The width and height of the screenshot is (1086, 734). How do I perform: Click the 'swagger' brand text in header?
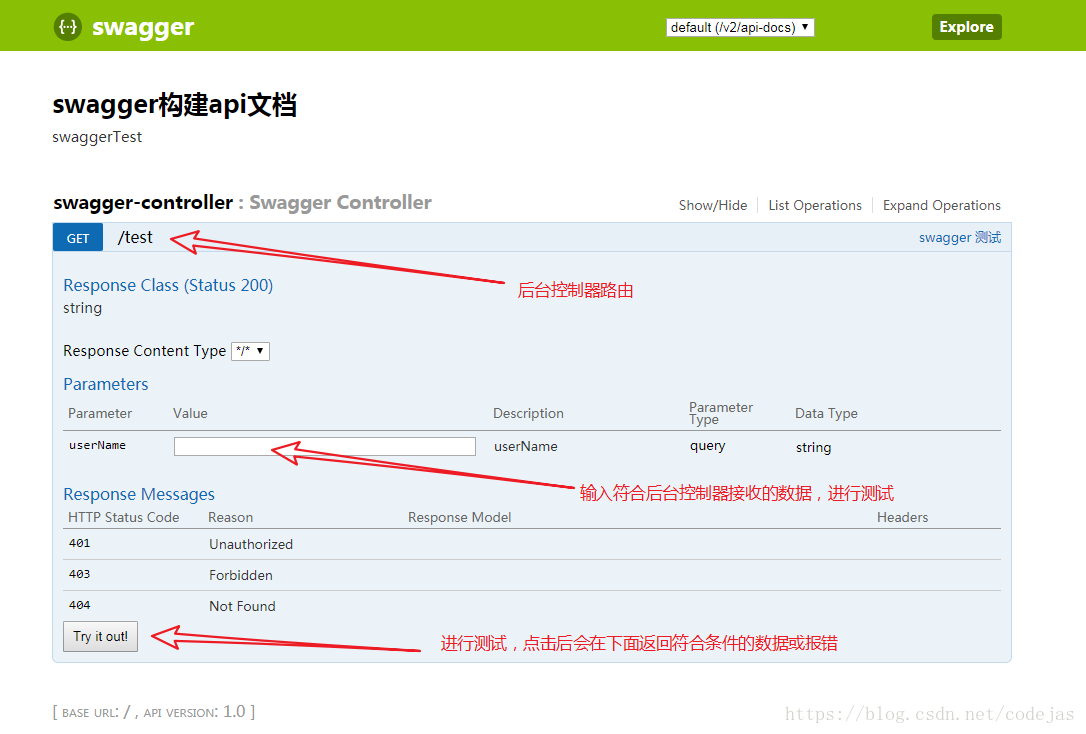[143, 28]
